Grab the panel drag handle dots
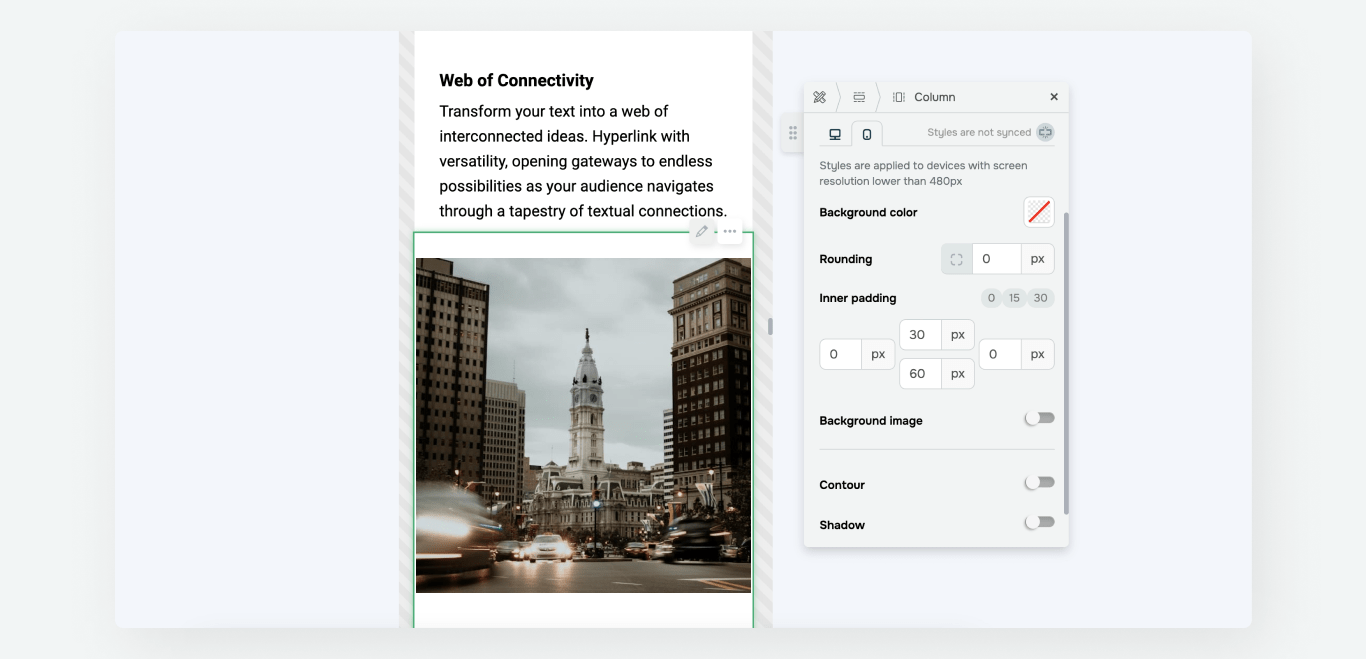The height and width of the screenshot is (659, 1366). (792, 133)
